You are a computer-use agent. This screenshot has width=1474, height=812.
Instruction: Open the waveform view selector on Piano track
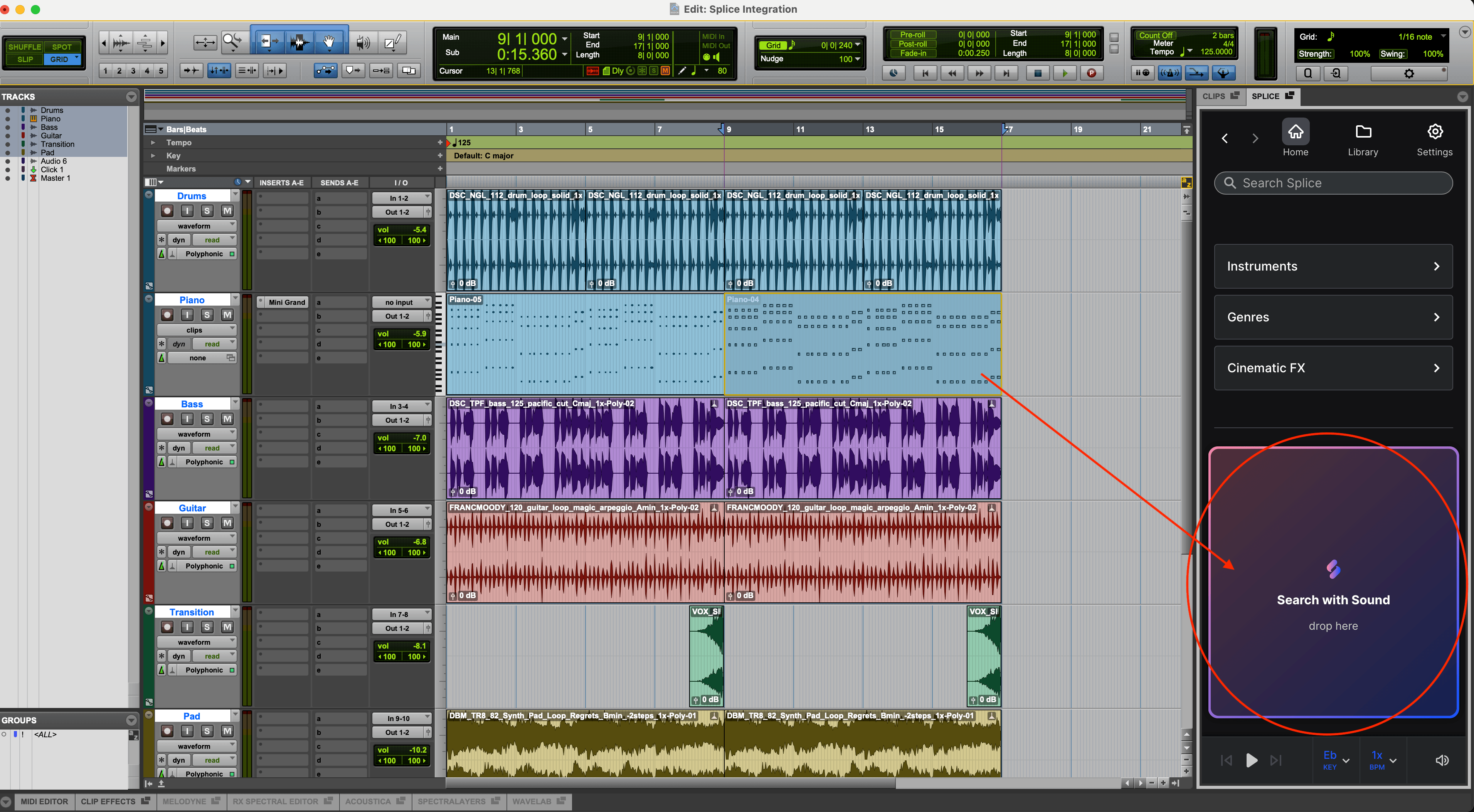(x=197, y=330)
